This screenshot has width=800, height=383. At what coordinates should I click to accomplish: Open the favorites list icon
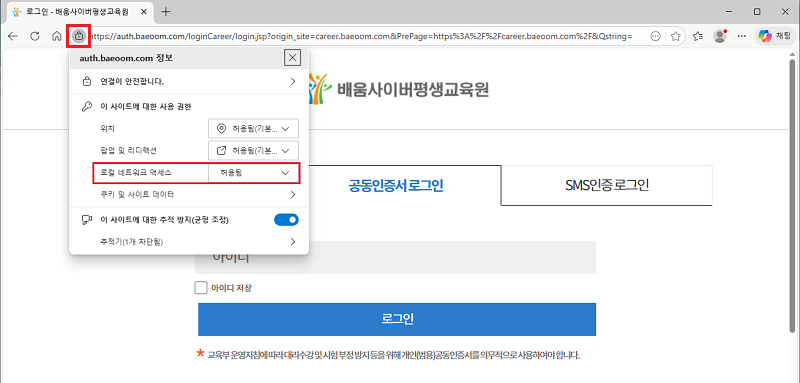(698, 36)
